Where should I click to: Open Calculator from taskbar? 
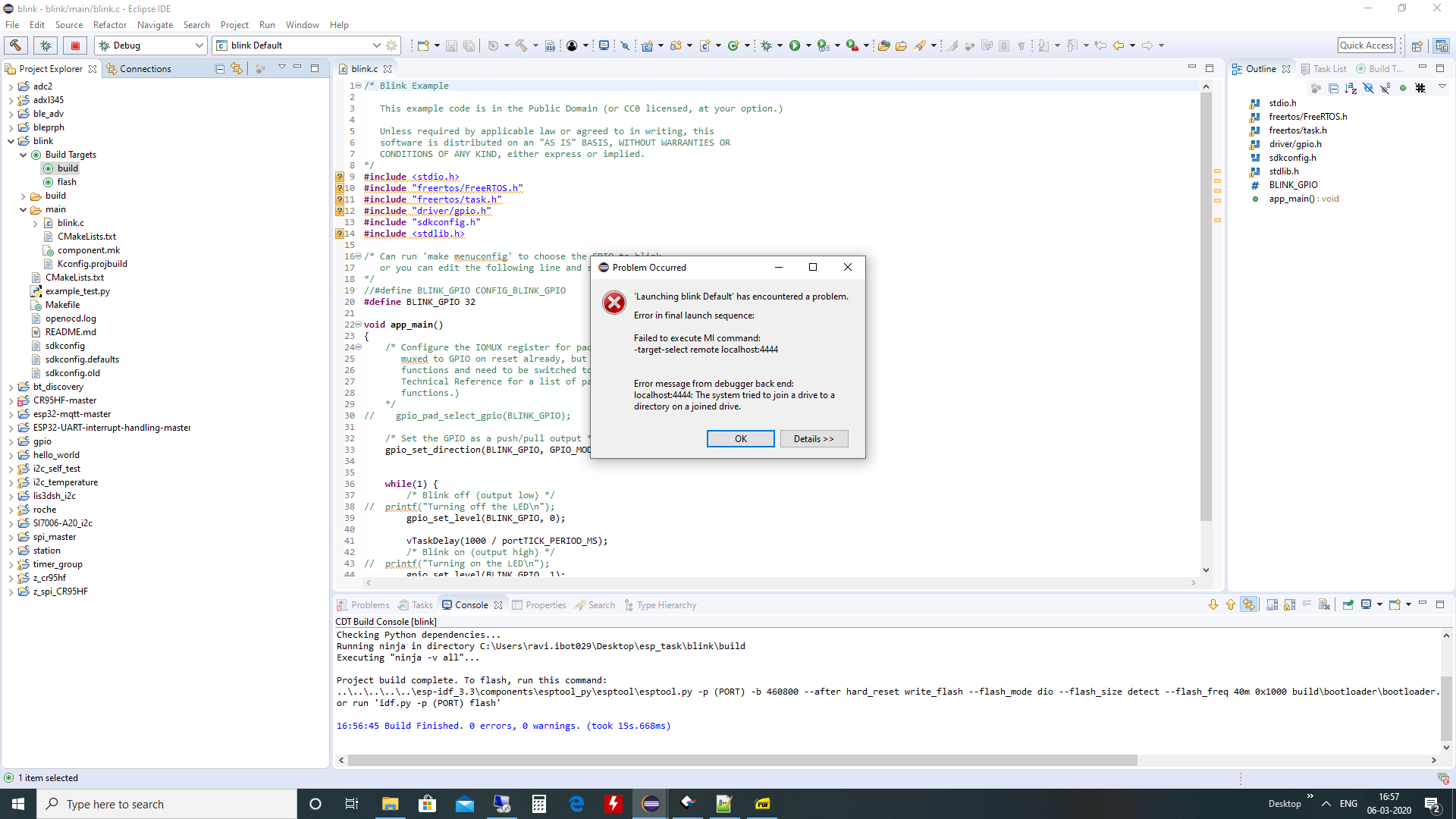pyautogui.click(x=539, y=804)
